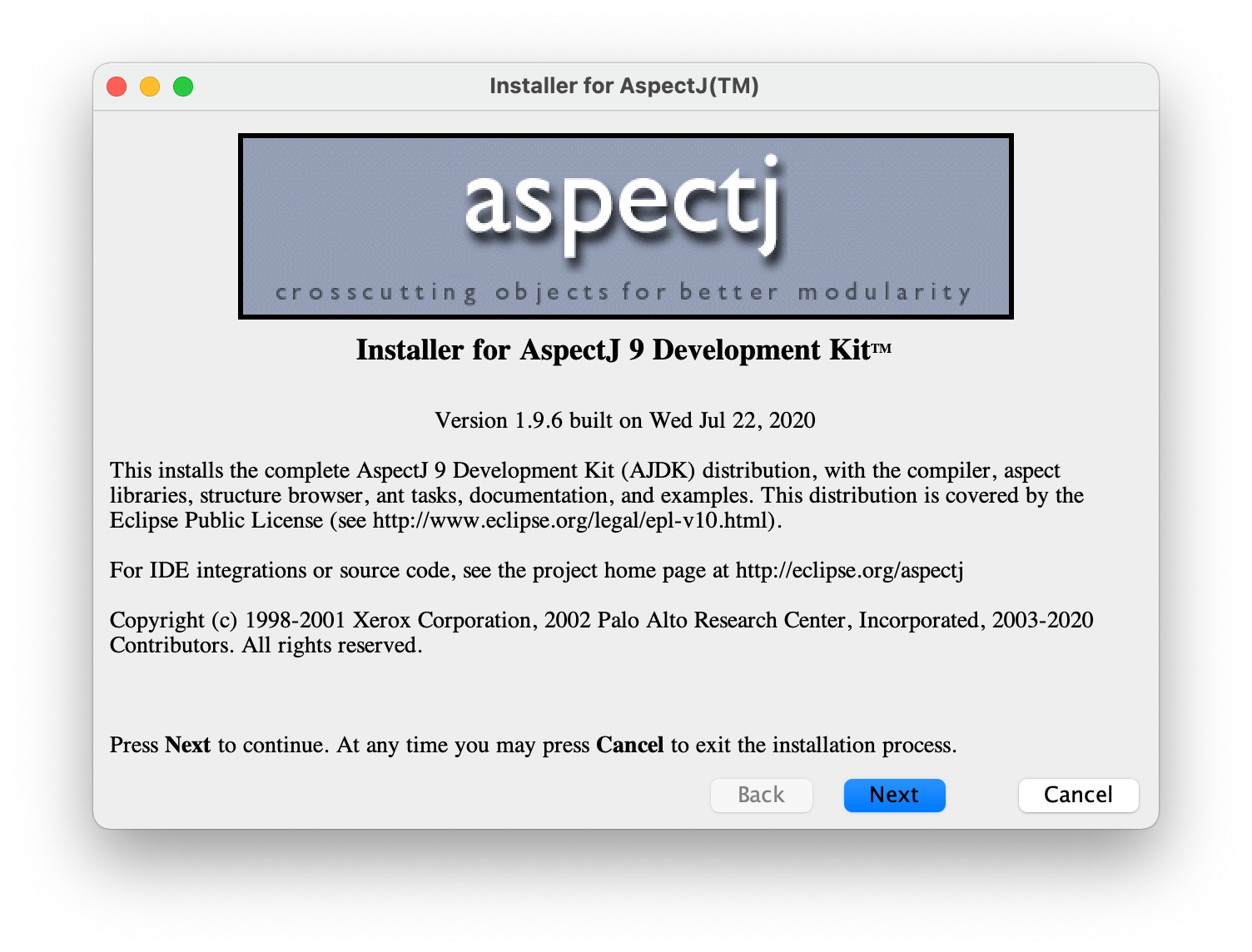Click the bold 'Cancel' word in the instructions
Viewport: 1252px width, 952px height.
[629, 745]
